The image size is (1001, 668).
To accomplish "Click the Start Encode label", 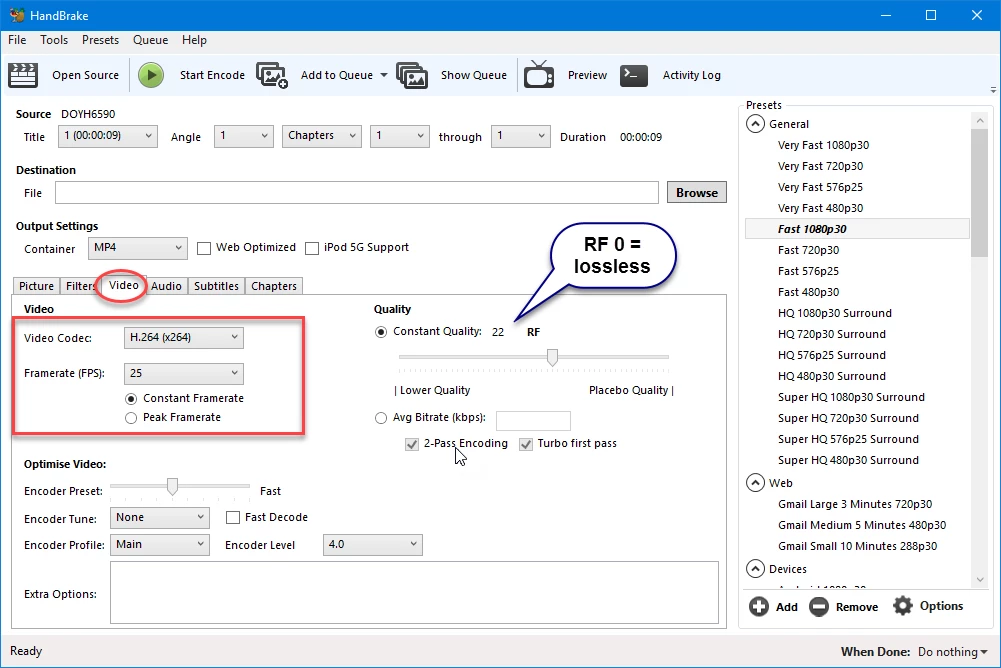I will click(x=213, y=75).
